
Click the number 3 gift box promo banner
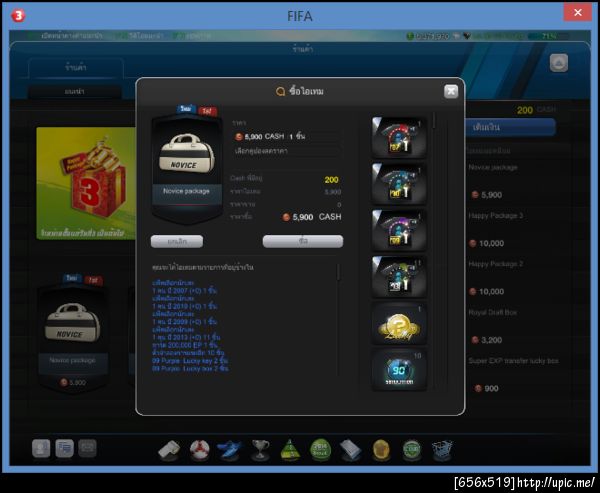point(86,183)
